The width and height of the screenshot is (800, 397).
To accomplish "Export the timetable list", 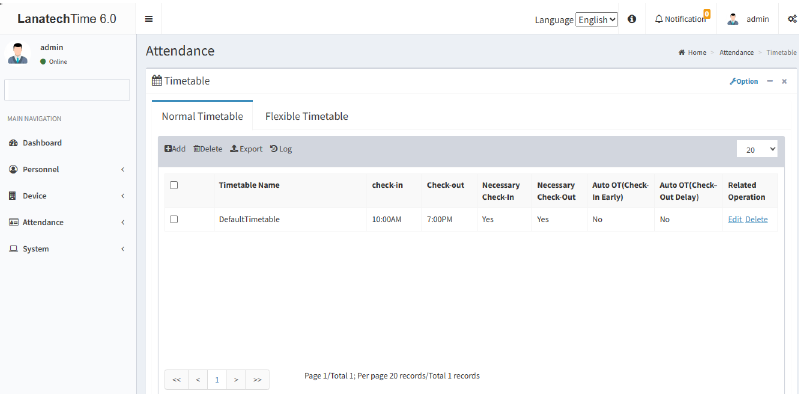I will coord(246,149).
